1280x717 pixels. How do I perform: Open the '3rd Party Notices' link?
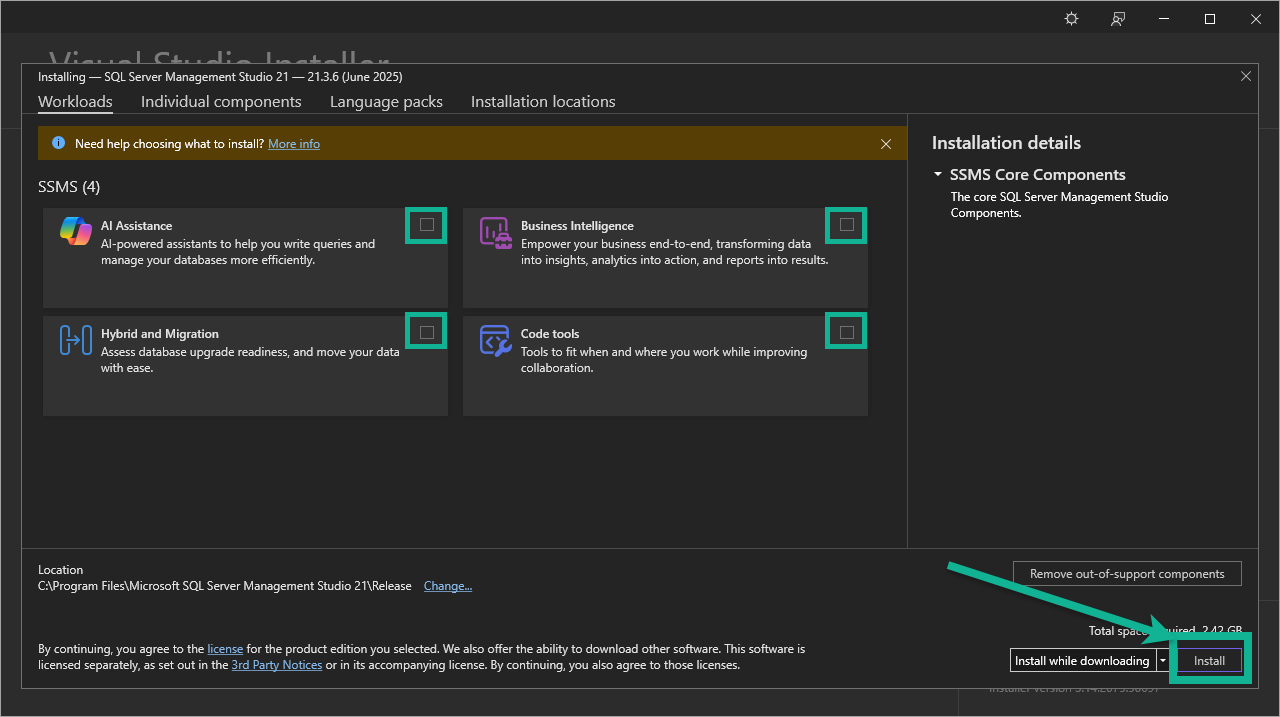point(277,665)
